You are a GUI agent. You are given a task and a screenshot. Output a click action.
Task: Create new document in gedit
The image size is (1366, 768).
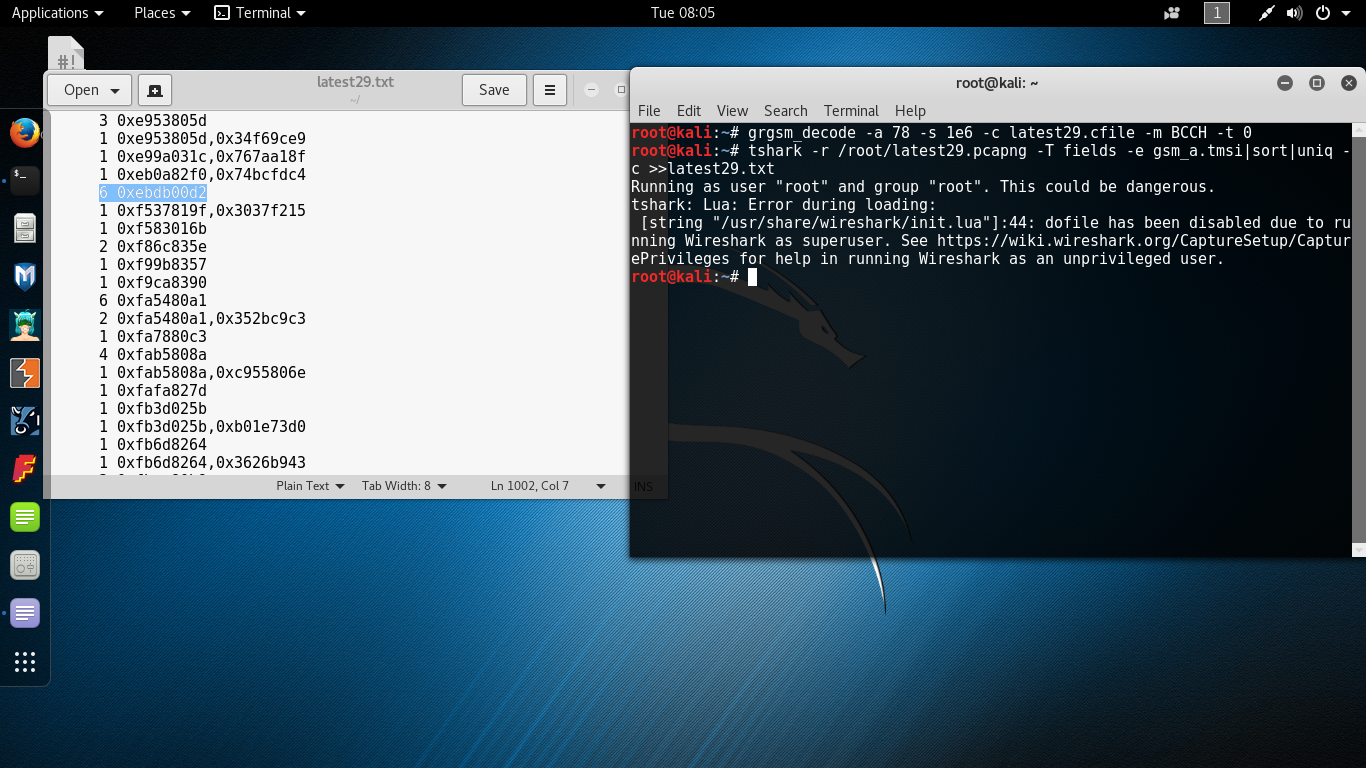coord(155,90)
